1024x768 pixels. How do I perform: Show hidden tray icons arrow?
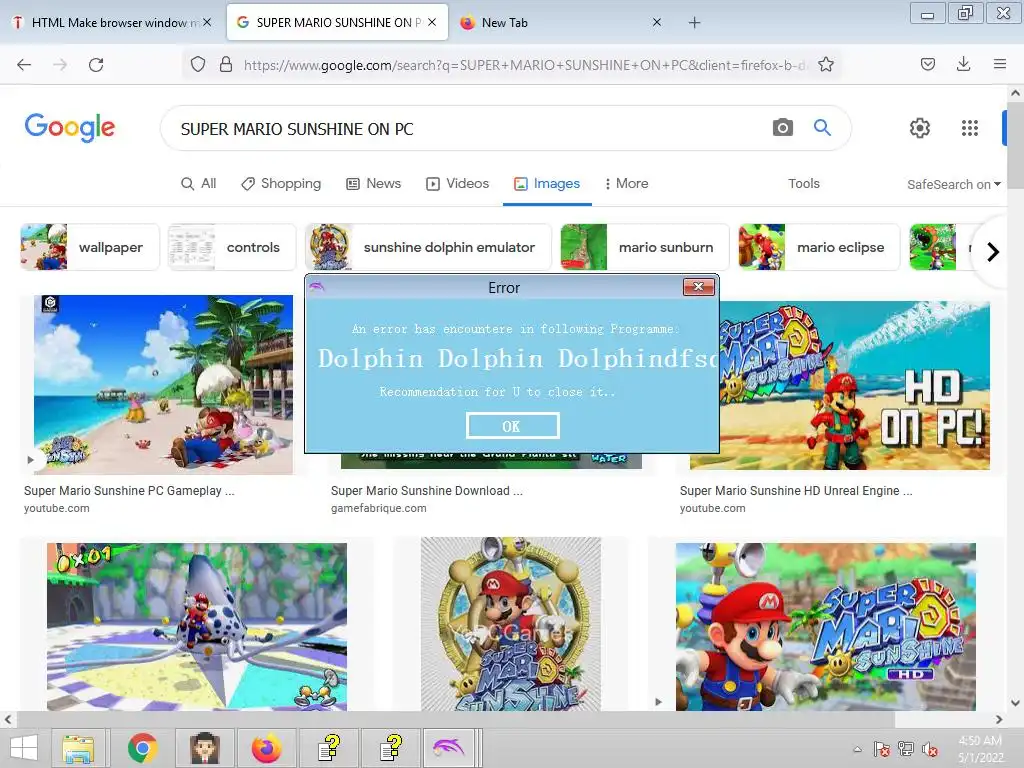click(857, 749)
